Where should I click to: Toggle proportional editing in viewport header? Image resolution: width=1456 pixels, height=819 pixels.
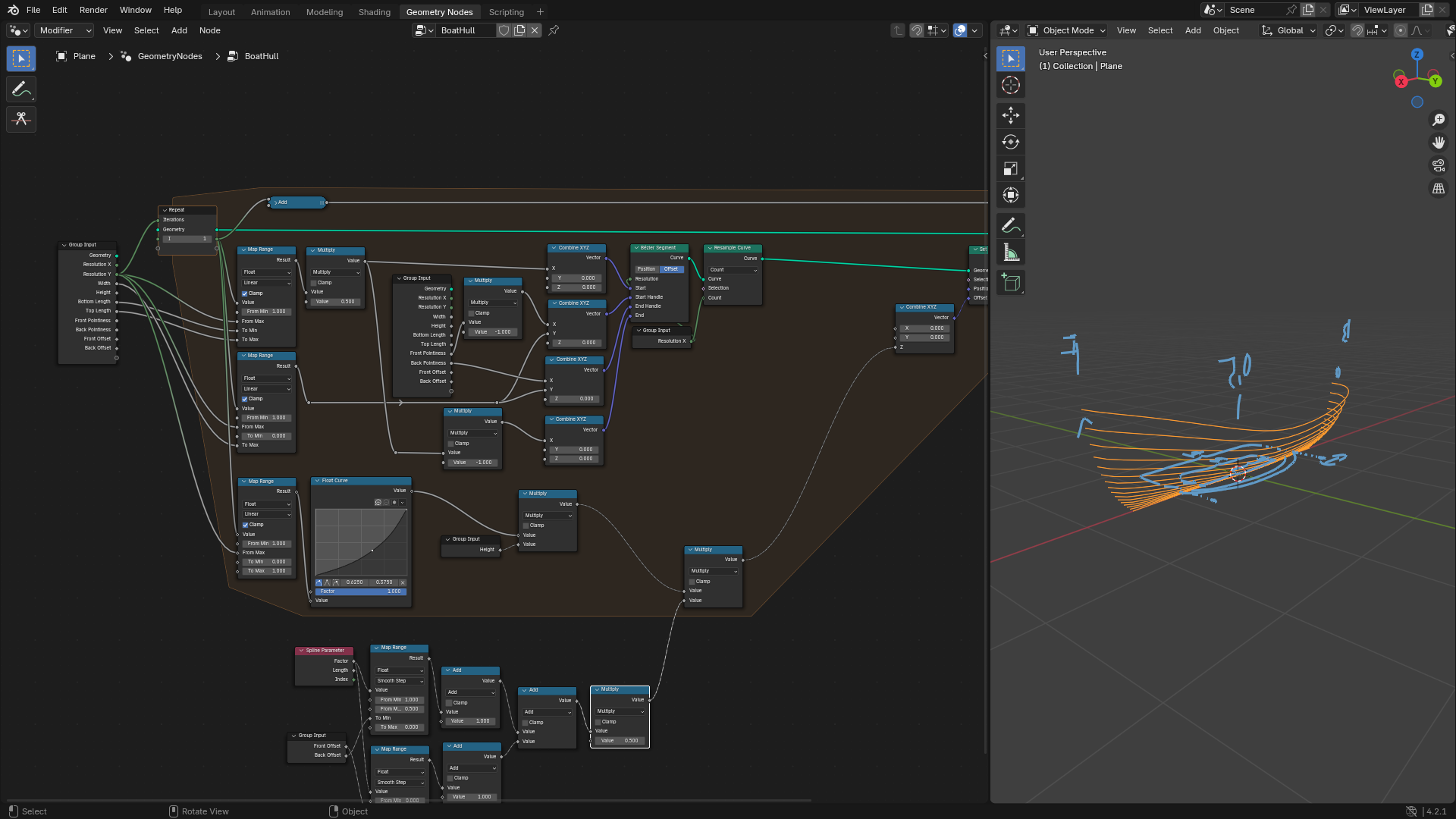(x=1401, y=30)
